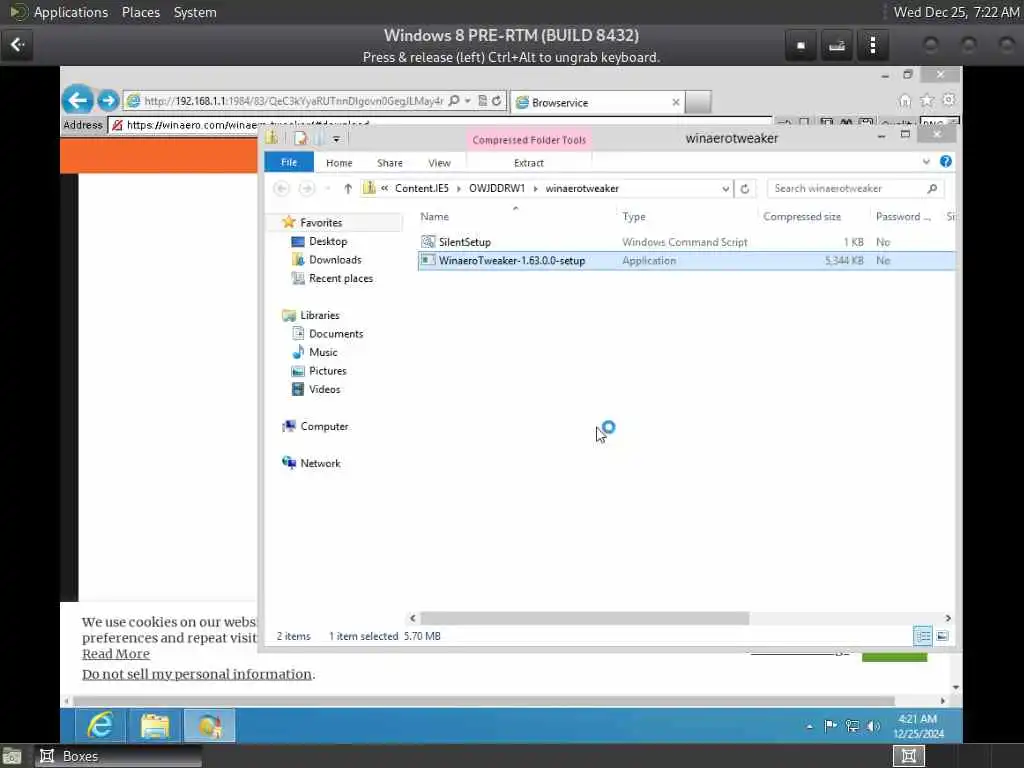Screen dimensions: 1024x768
Task: Click the Search winaerotweaker box
Action: 855,189
